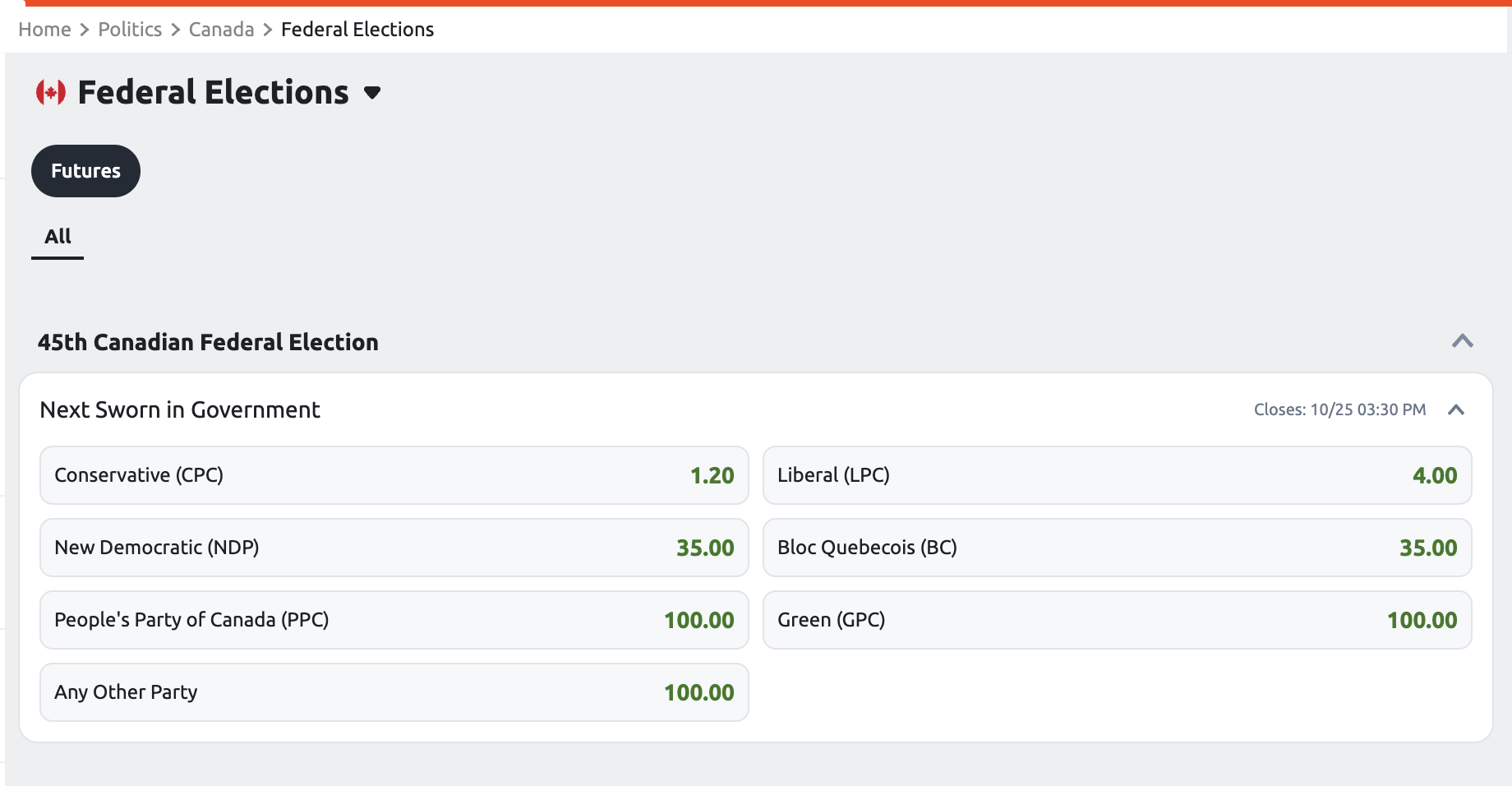1512x786 pixels.
Task: Bet on Liberal (LPC) at 4.00
Action: [x=1118, y=475]
